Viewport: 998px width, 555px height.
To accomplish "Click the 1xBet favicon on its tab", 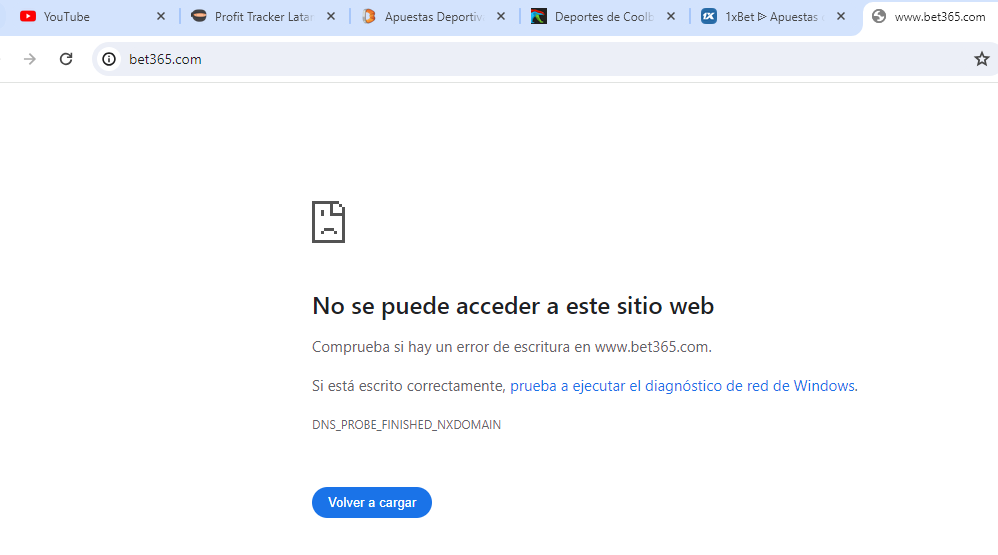I will pyautogui.click(x=708, y=17).
